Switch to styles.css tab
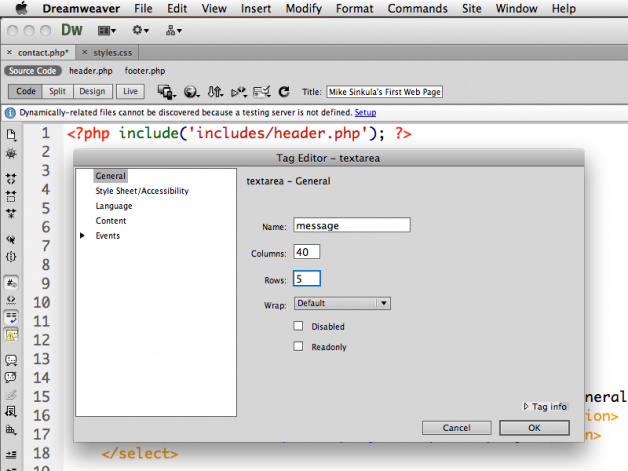 [113, 53]
